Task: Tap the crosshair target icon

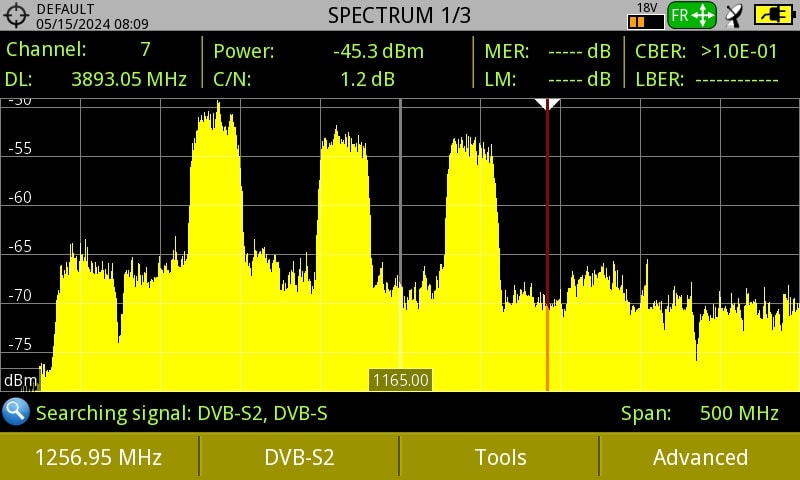Action: (x=15, y=15)
